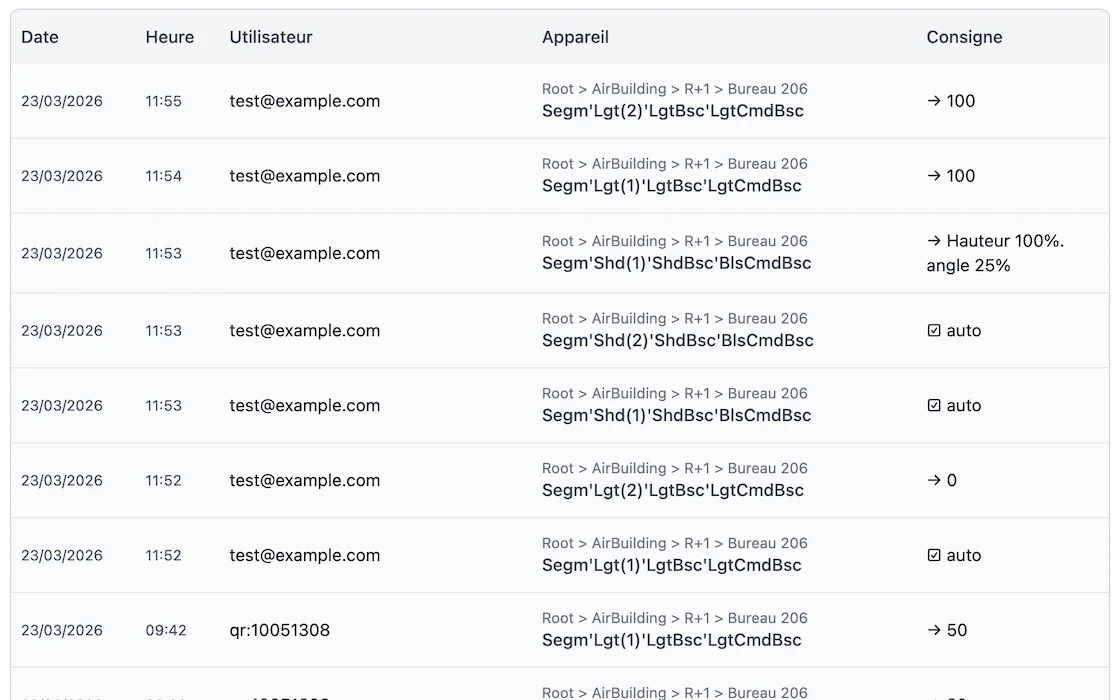Screen dimensions: 1120x700
Task: Click the Heure column header
Action: pos(169,37)
